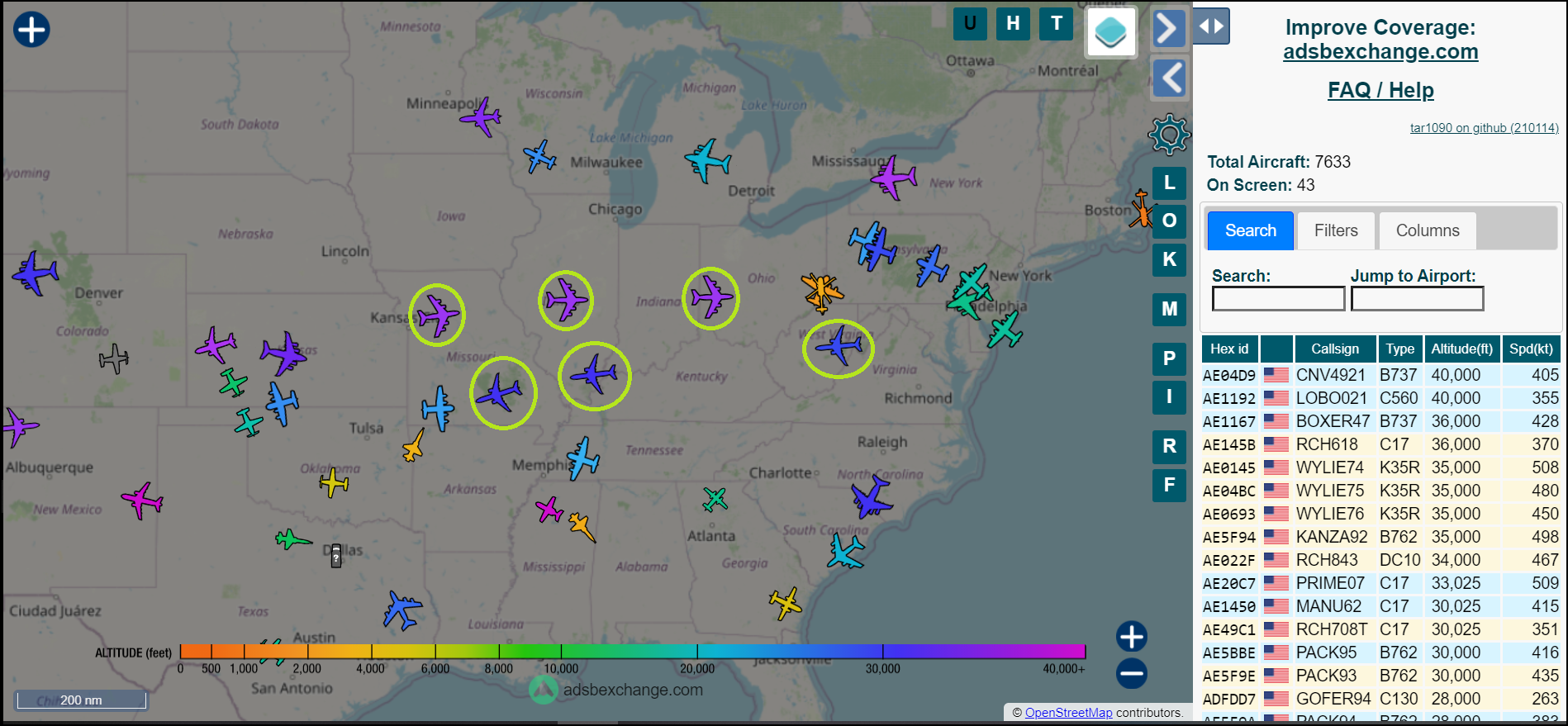Click the round plus icon at top-left of map
This screenshot has height=726, width=1568.
31,30
